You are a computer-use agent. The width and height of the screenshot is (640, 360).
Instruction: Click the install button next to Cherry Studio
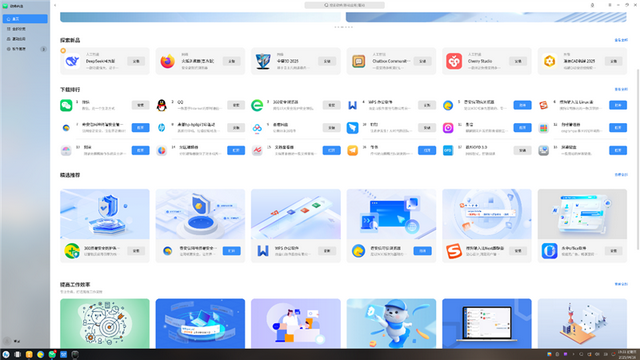click(518, 61)
